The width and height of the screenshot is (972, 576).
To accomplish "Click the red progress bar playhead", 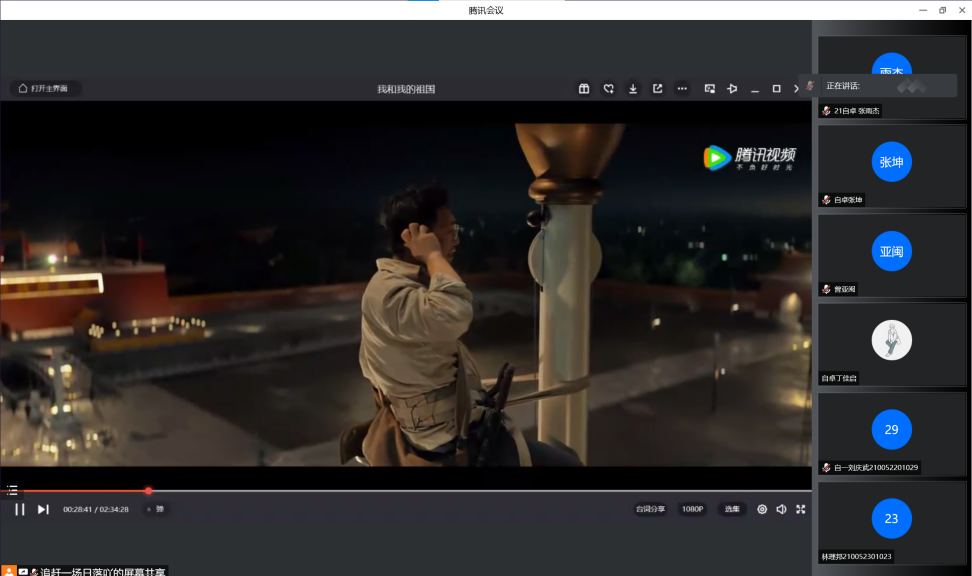I will [x=148, y=490].
